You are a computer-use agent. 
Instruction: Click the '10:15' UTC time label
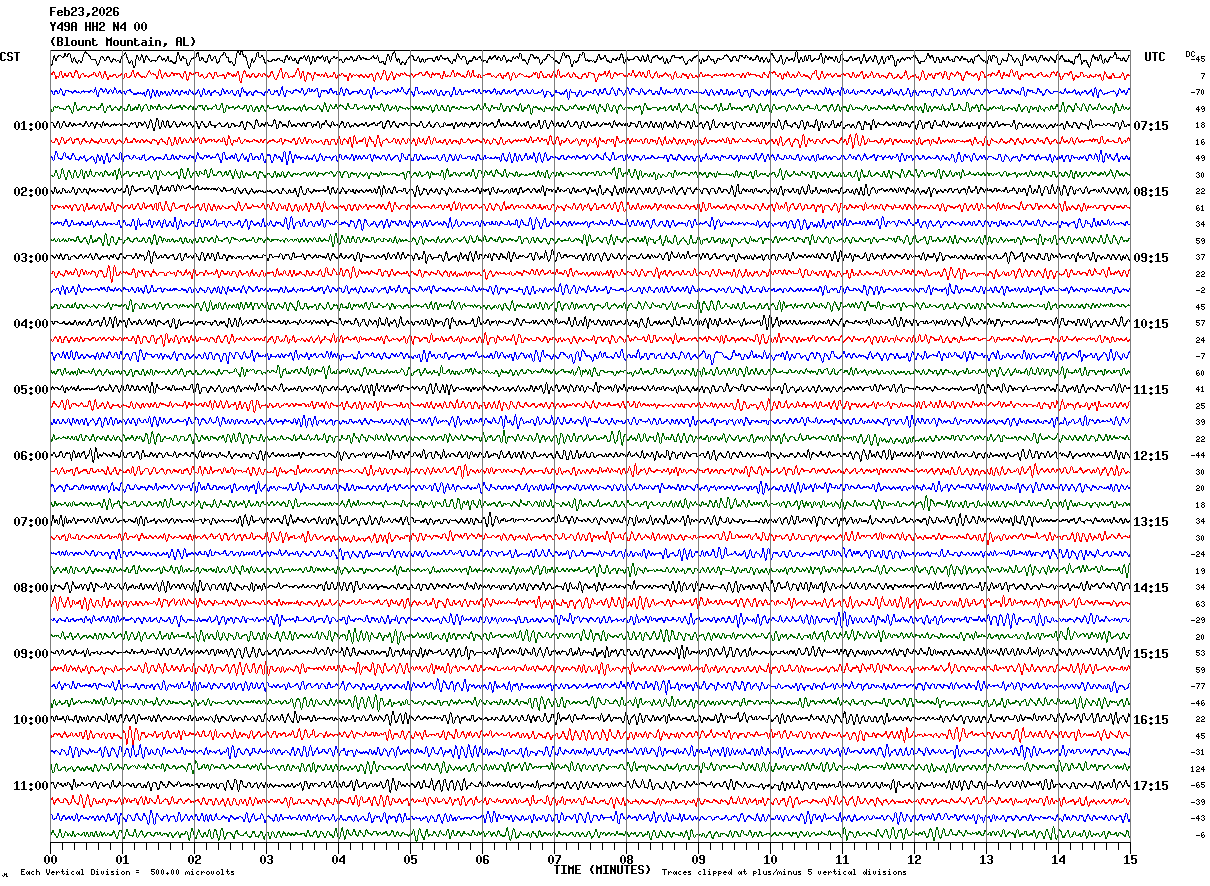pos(1151,324)
